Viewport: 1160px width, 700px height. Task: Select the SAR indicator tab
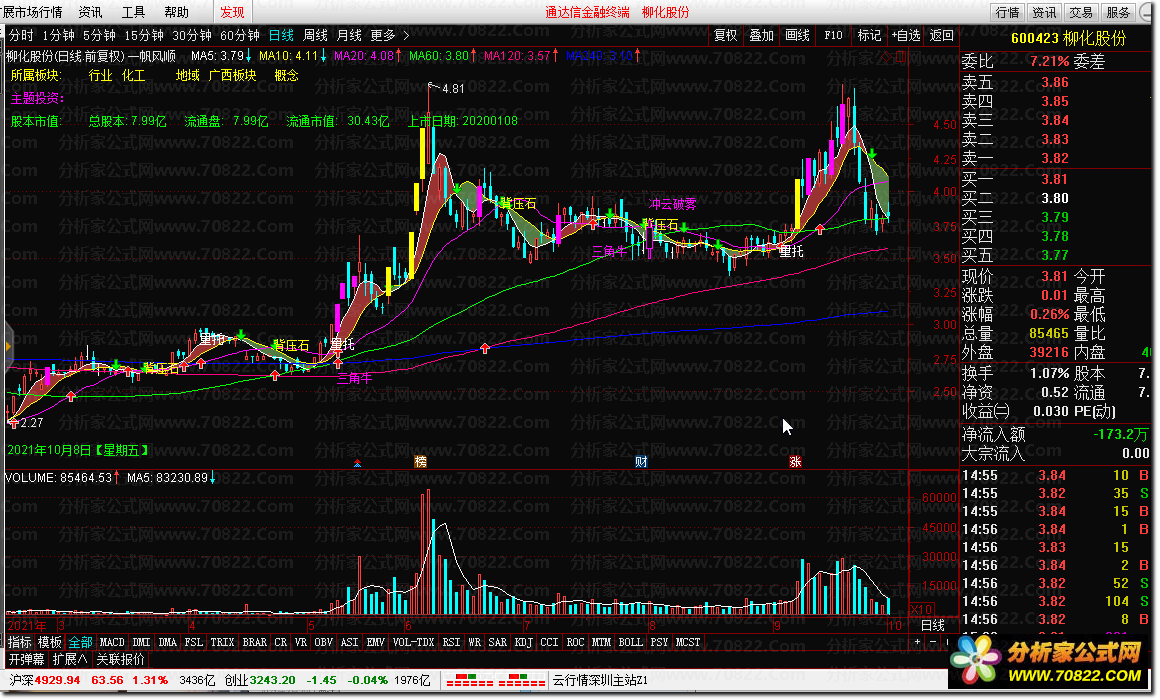[x=497, y=642]
